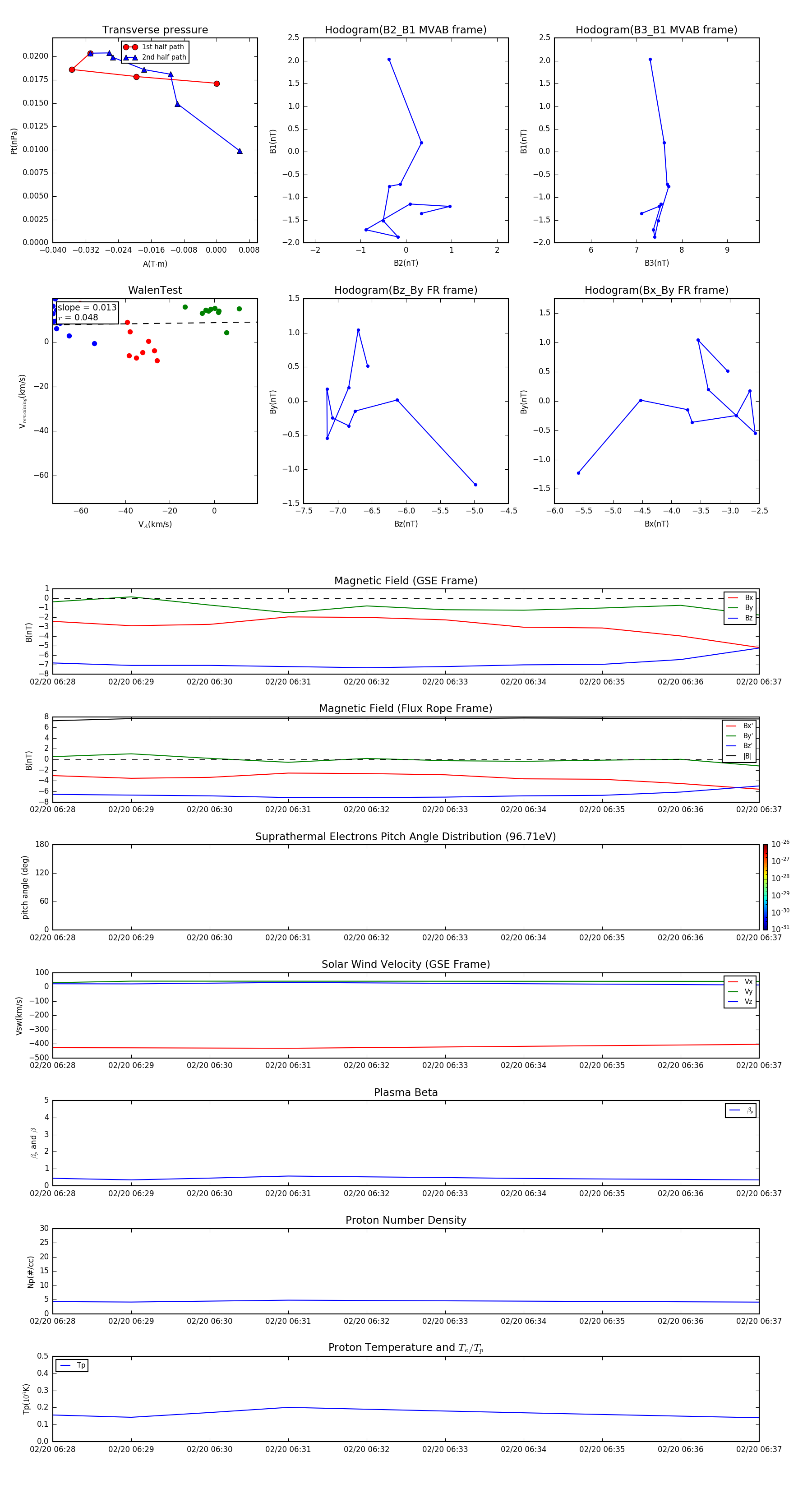Click the "V_A(km/s)" axis label under WalenTest
This screenshot has width=812, height=1489.
tap(155, 524)
